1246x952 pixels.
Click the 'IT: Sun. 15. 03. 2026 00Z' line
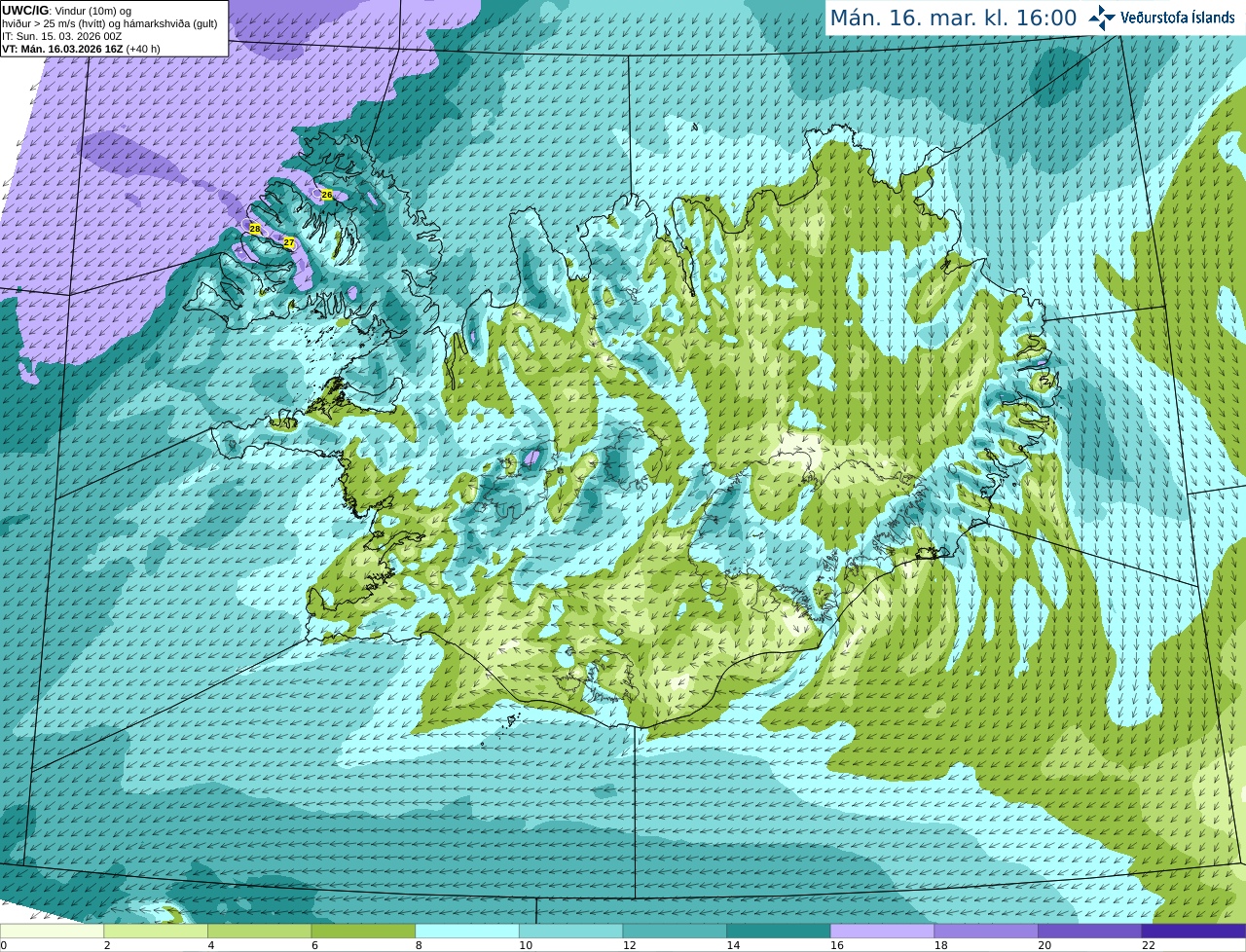61,36
